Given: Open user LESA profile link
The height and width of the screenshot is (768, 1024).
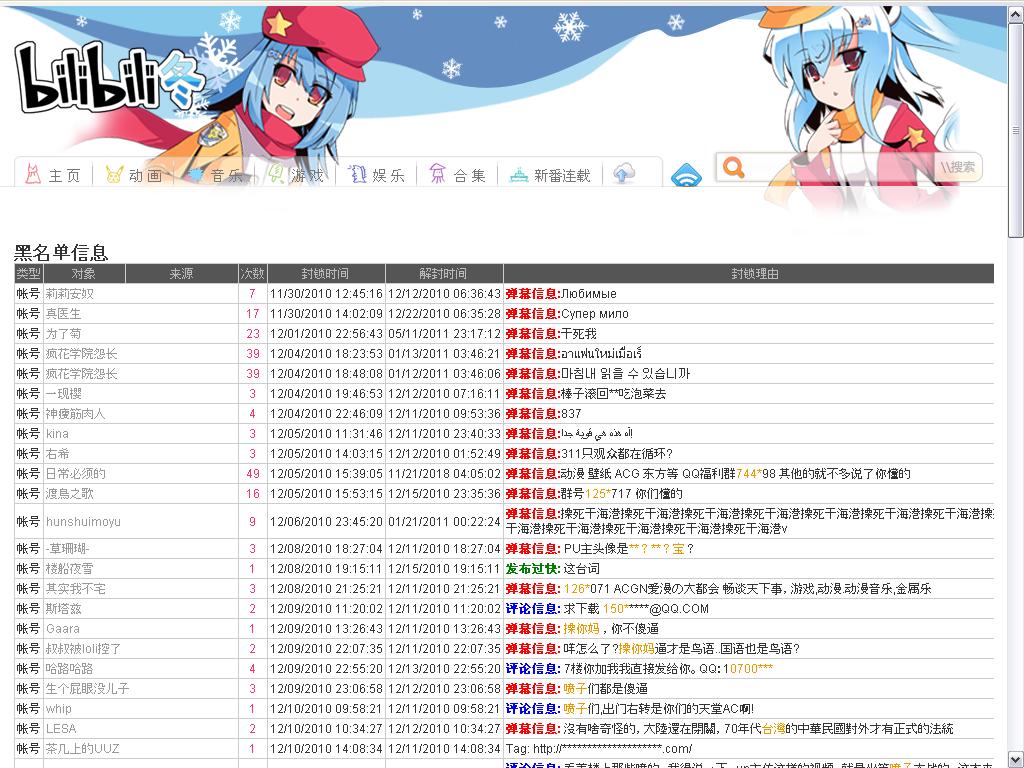Looking at the screenshot, I should [61, 729].
